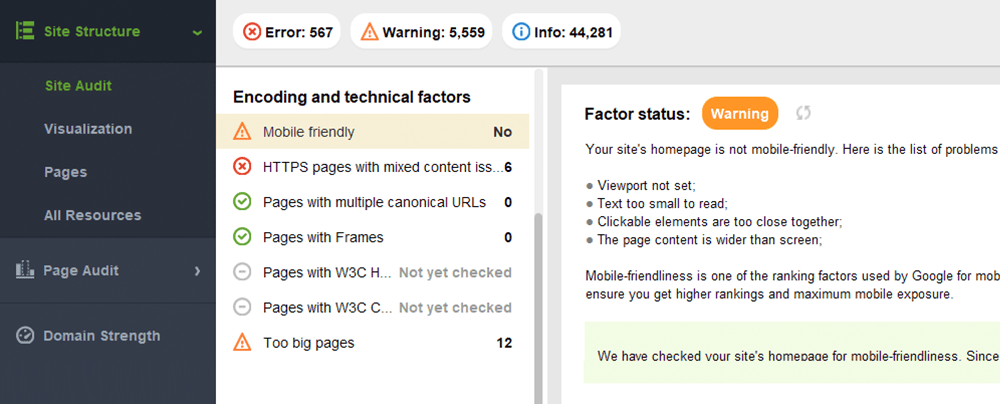
Task: Go to All Resources in sidebar
Action: click(92, 215)
